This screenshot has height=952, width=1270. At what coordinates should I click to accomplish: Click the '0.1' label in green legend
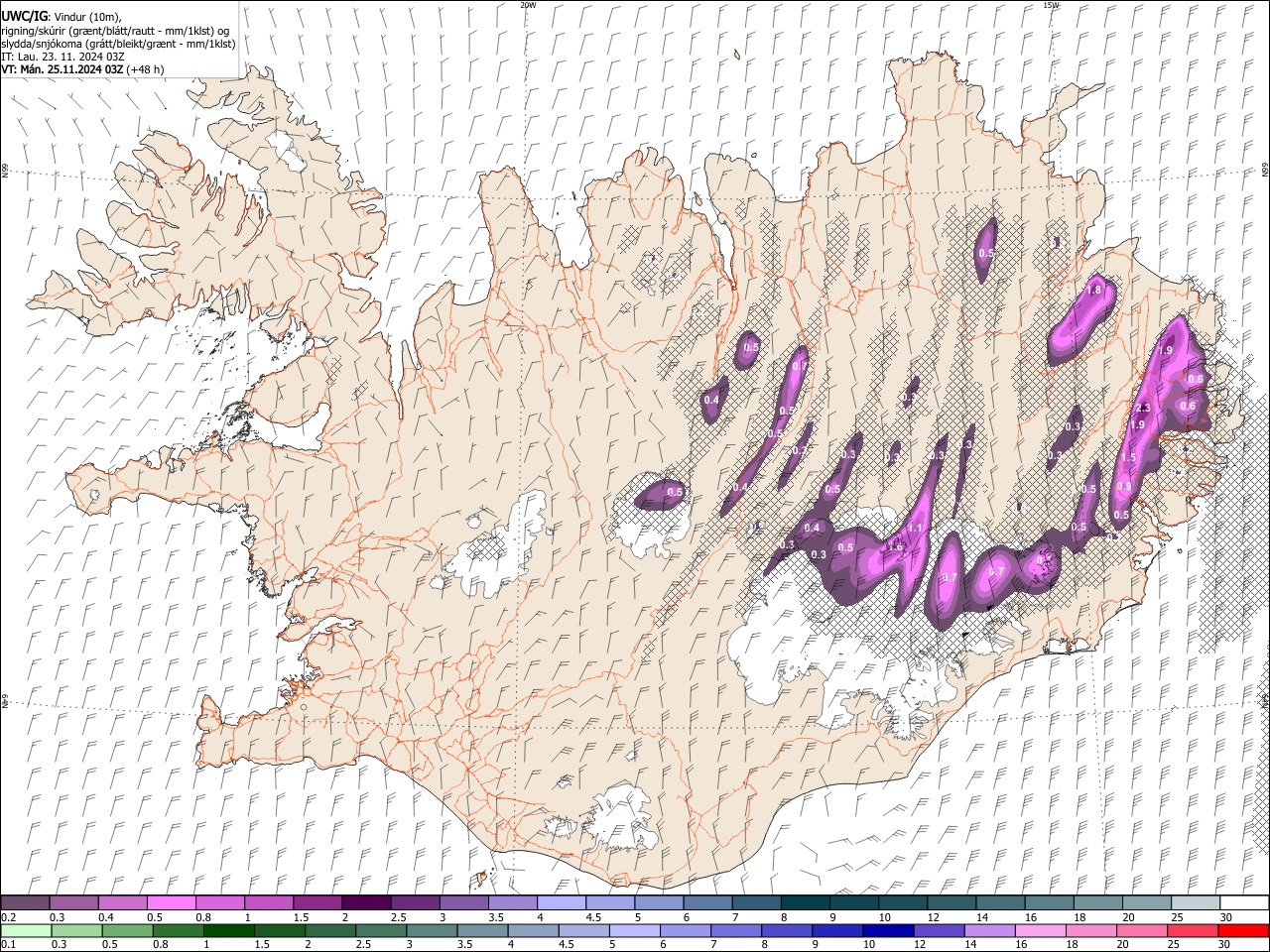[x=9, y=944]
